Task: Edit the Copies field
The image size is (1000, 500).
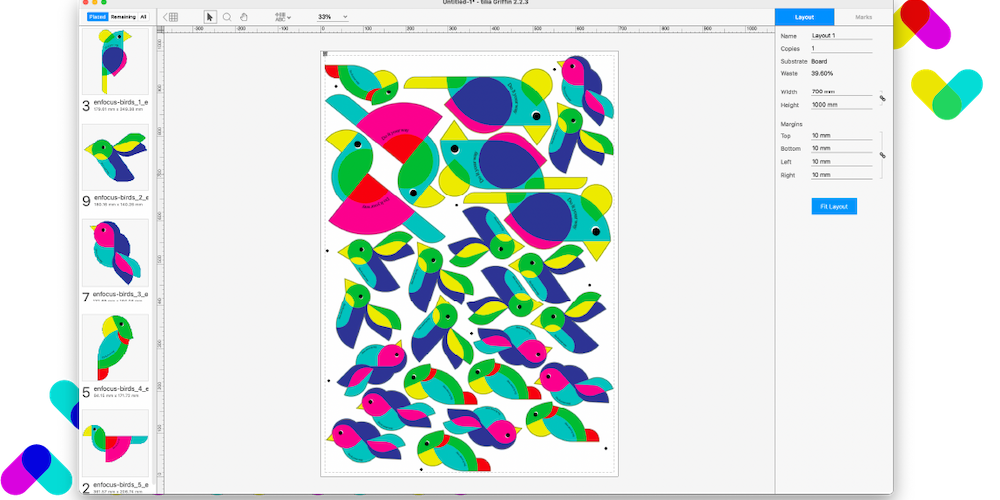Action: click(841, 48)
